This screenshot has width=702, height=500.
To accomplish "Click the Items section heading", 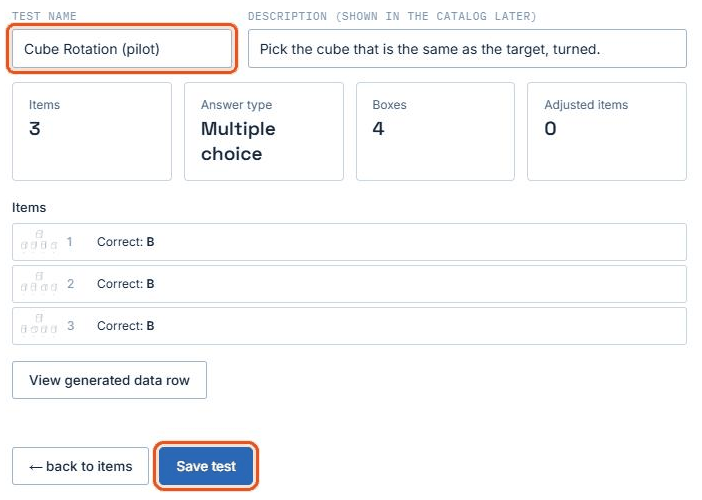I will pos(29,208).
